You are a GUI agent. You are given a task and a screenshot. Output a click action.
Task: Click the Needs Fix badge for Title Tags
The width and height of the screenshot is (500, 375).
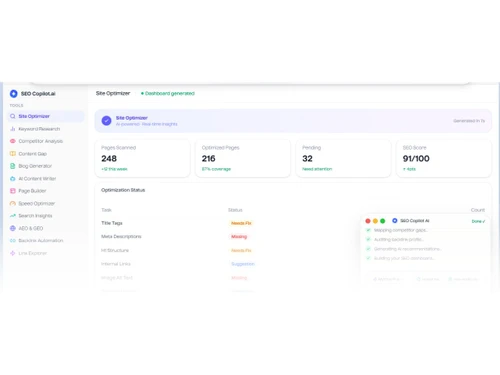(241, 223)
